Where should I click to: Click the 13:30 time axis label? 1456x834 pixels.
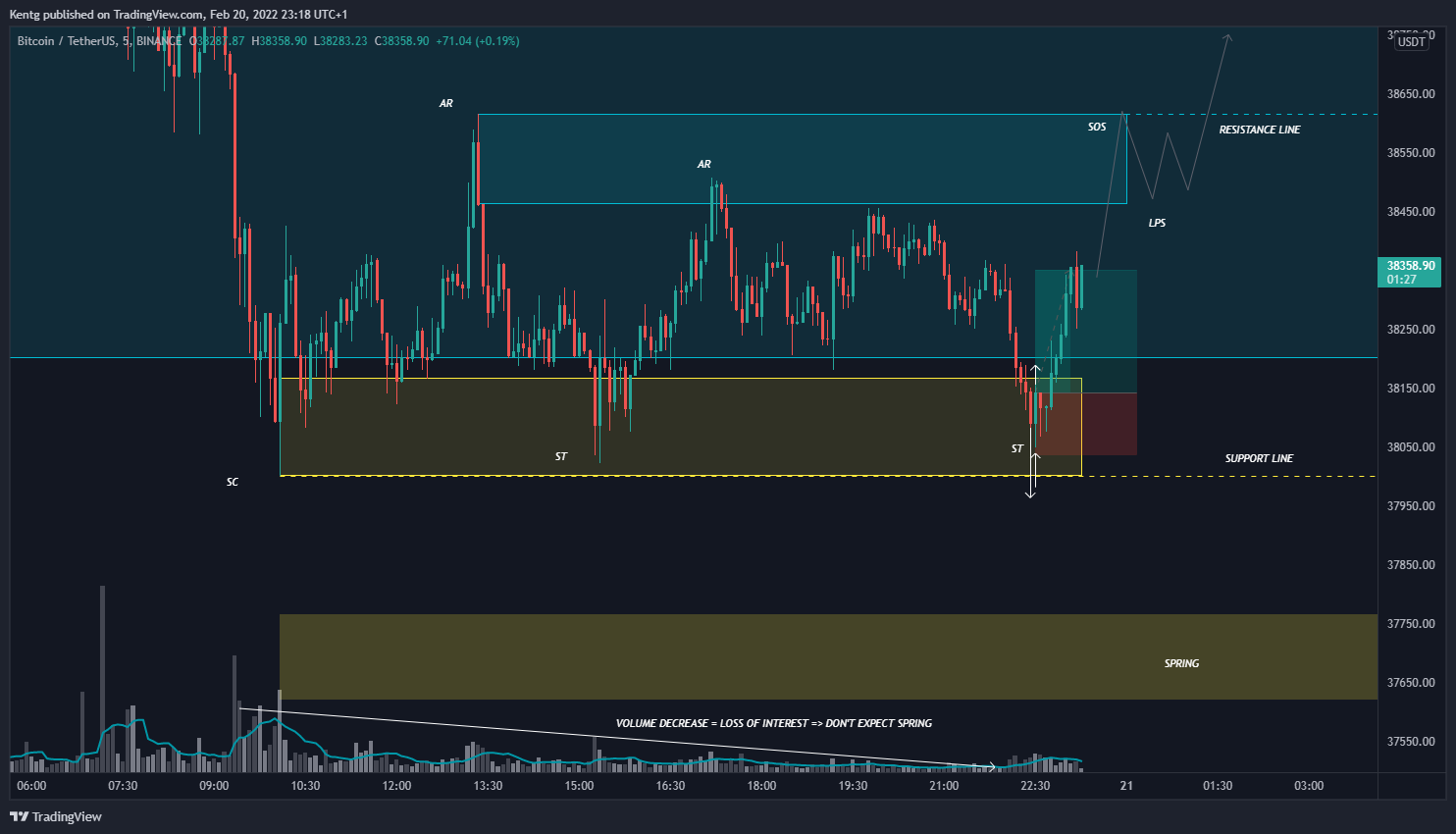tap(488, 786)
